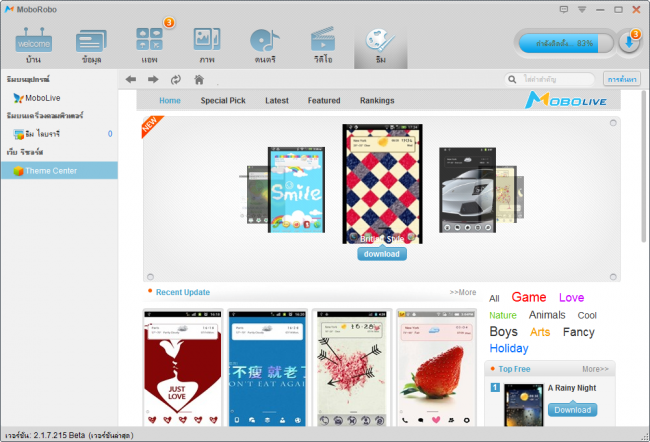This screenshot has height=442, width=650.
Task: Select the sports car theme preview
Action: coord(467,189)
